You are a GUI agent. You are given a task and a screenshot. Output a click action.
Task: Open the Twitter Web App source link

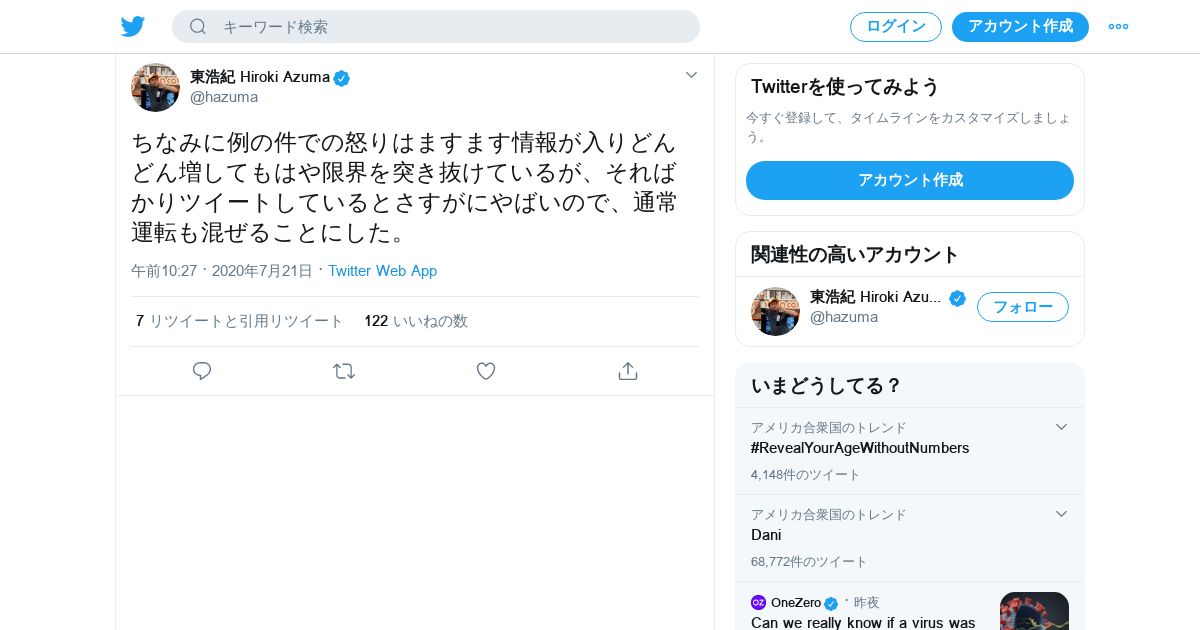click(382, 271)
